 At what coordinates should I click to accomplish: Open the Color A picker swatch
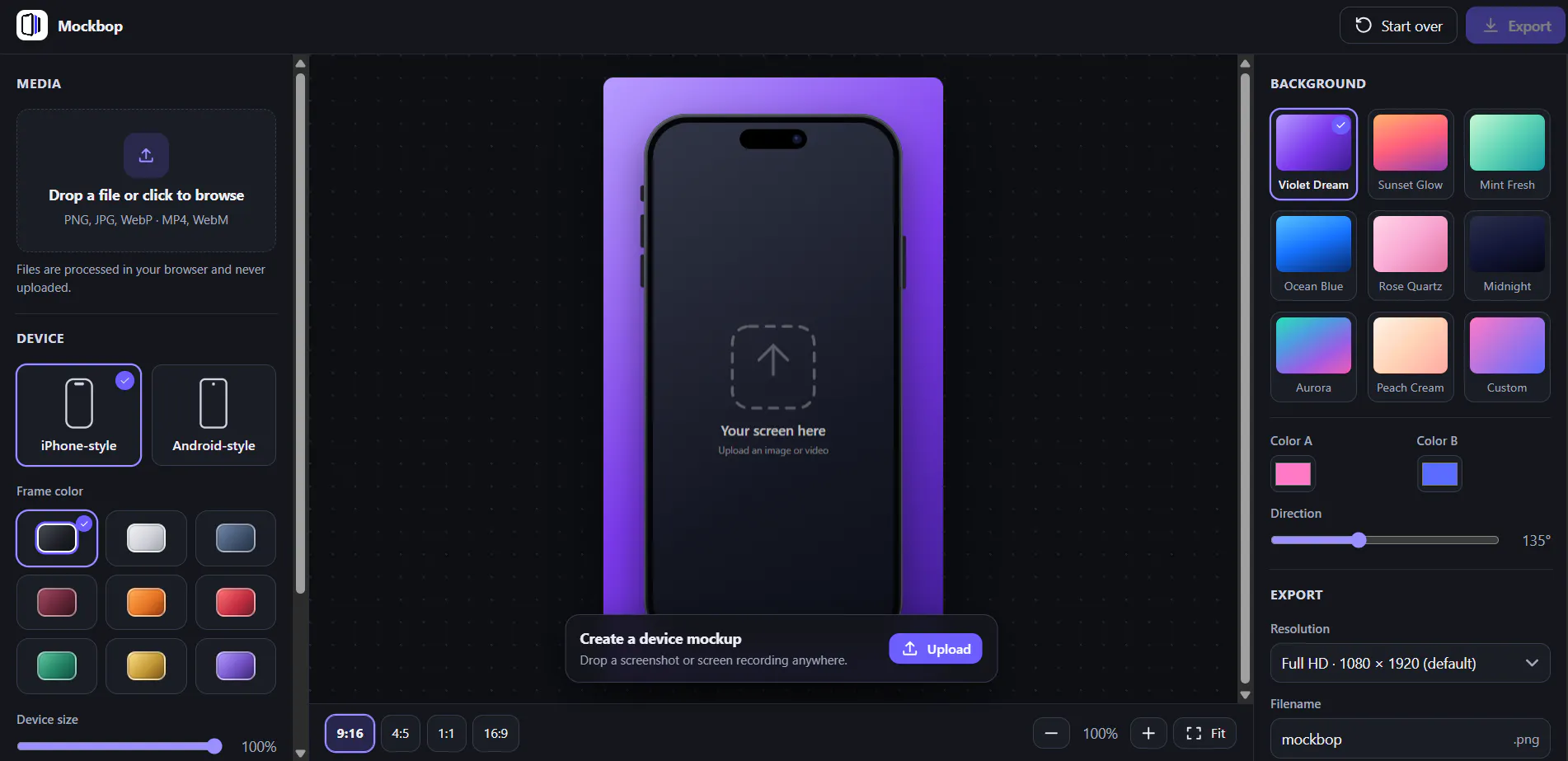(x=1293, y=474)
